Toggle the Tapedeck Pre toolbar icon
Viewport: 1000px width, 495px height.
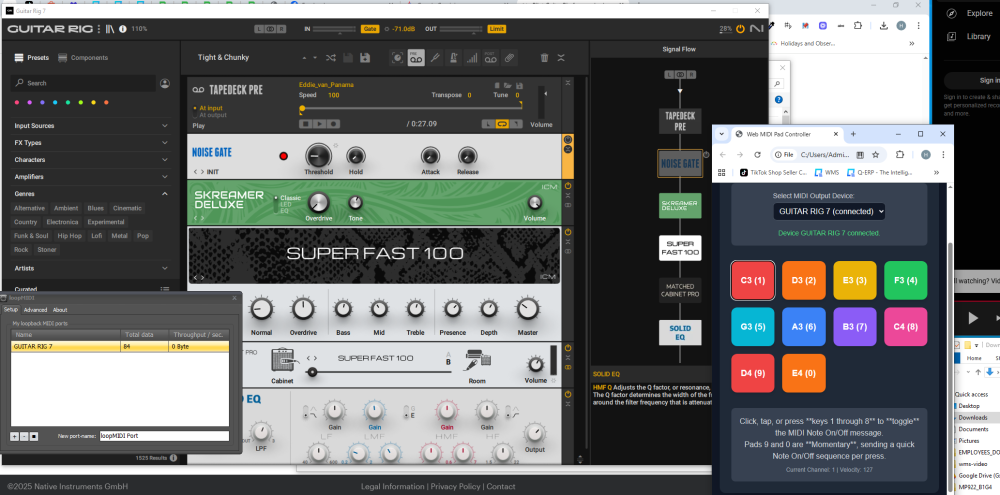pos(416,58)
